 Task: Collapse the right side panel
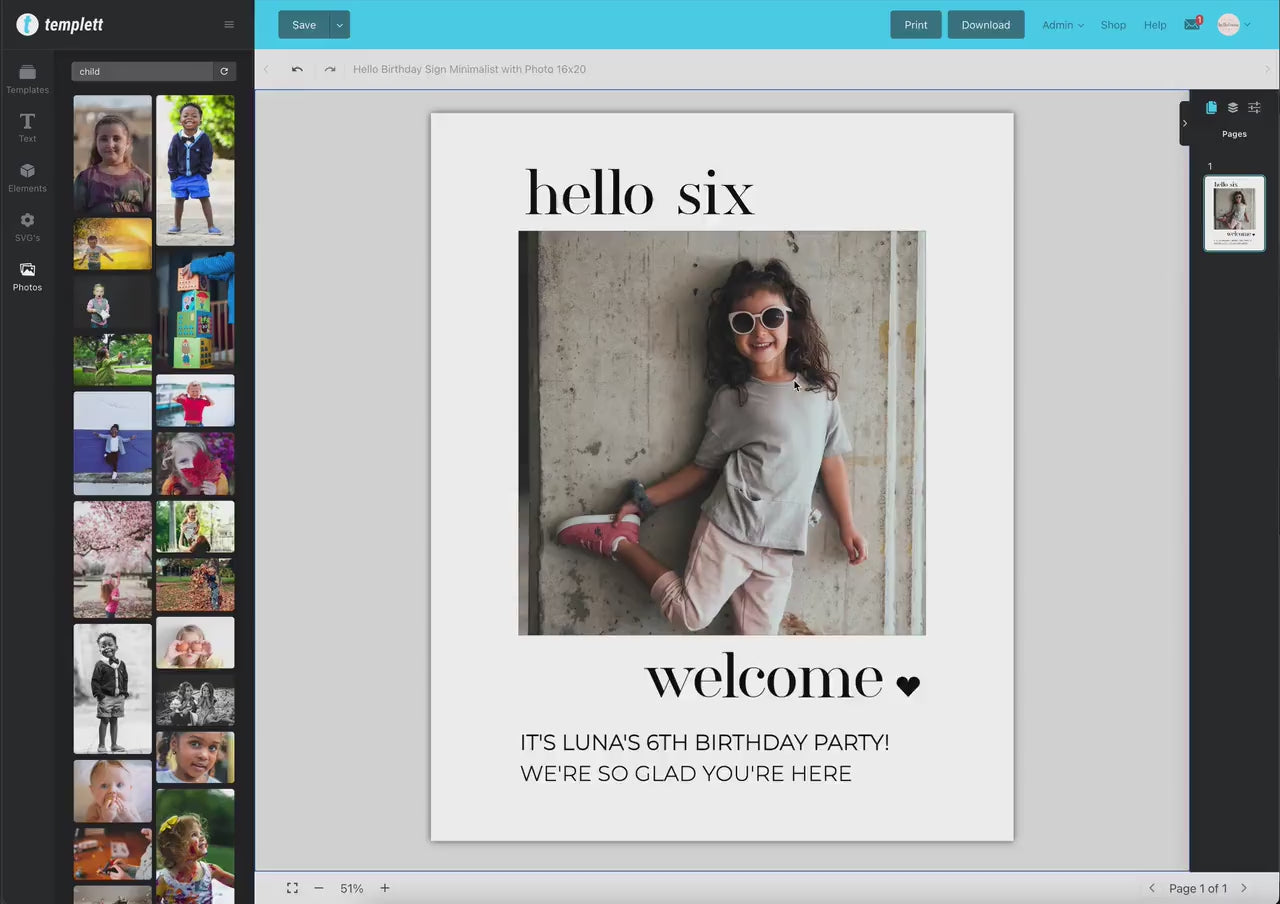point(1185,123)
